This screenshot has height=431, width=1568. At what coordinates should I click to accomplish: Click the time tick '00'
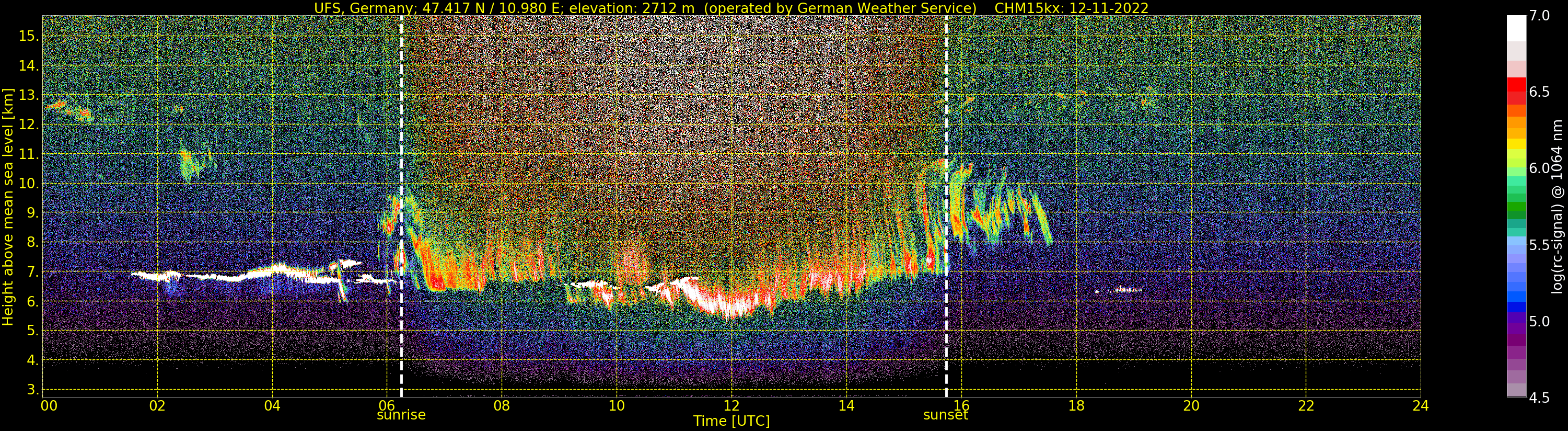[x=49, y=405]
